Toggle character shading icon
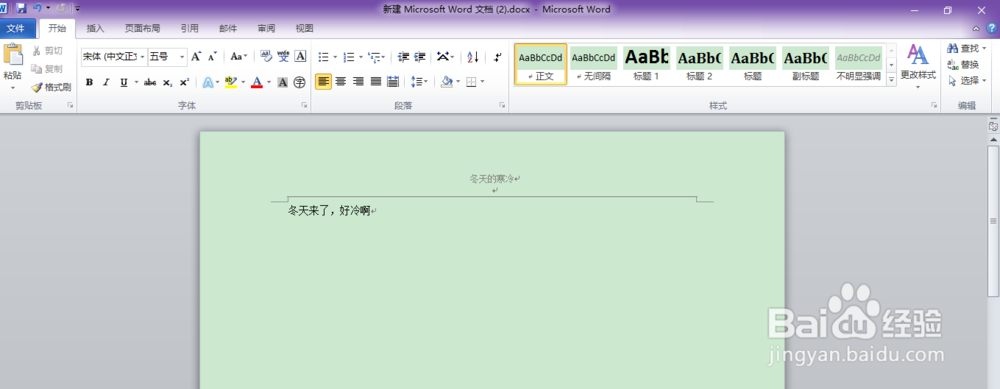 283,82
